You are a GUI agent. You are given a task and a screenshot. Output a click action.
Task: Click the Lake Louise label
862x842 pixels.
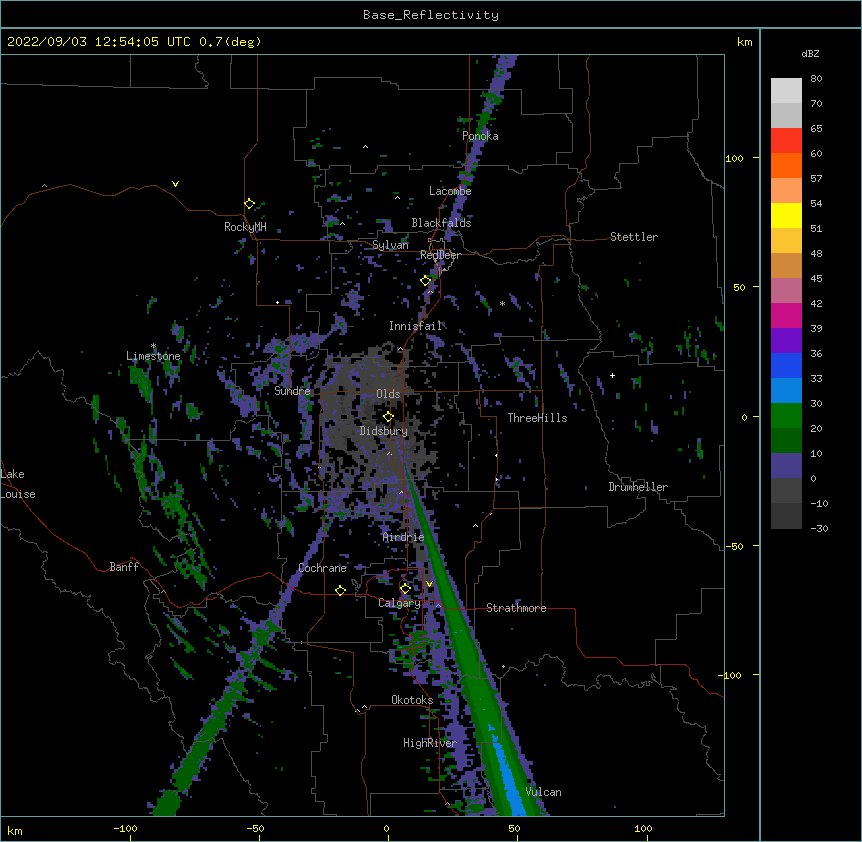18,484
